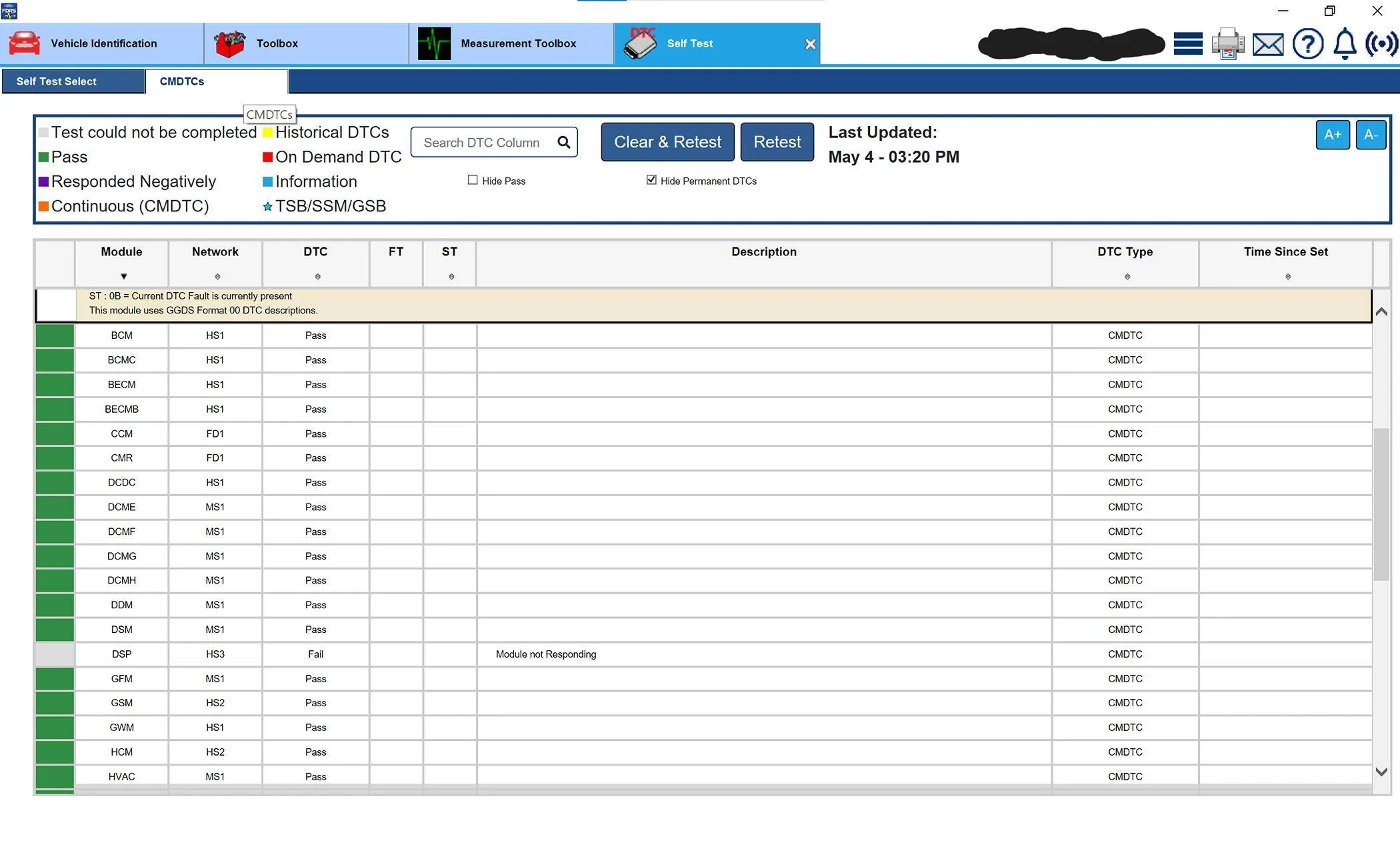
Task: Click gray status swatch in DSP row
Action: tap(55, 654)
